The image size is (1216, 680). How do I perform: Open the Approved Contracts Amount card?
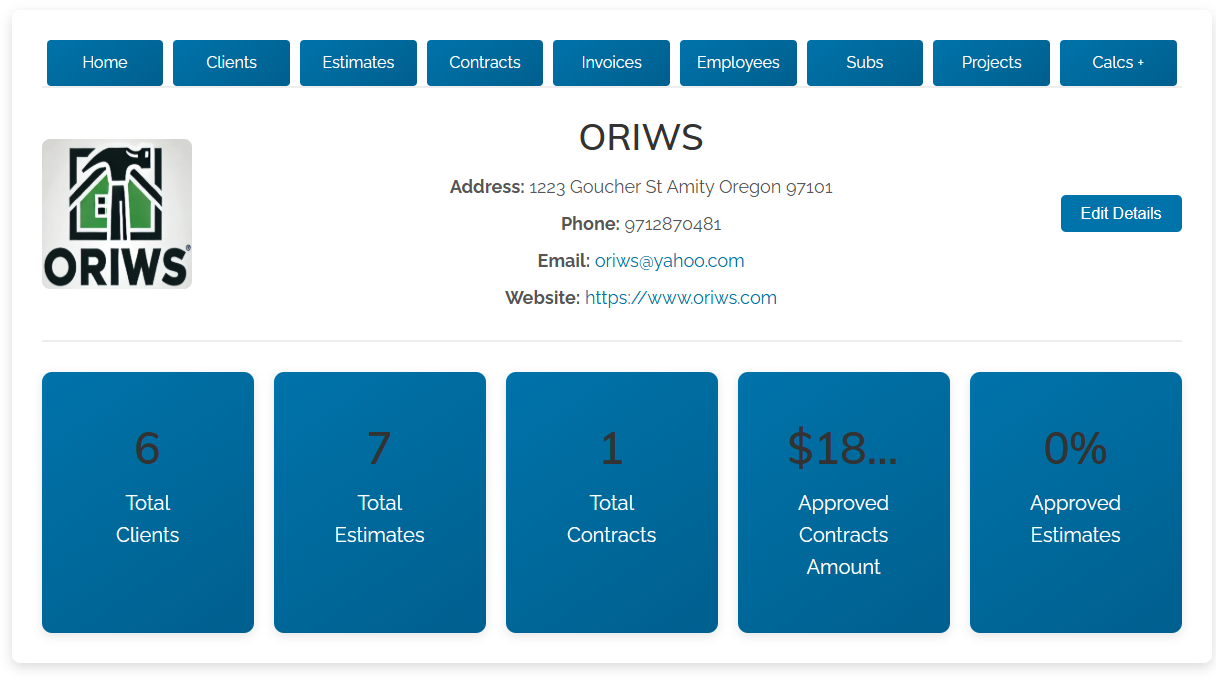pyautogui.click(x=844, y=503)
